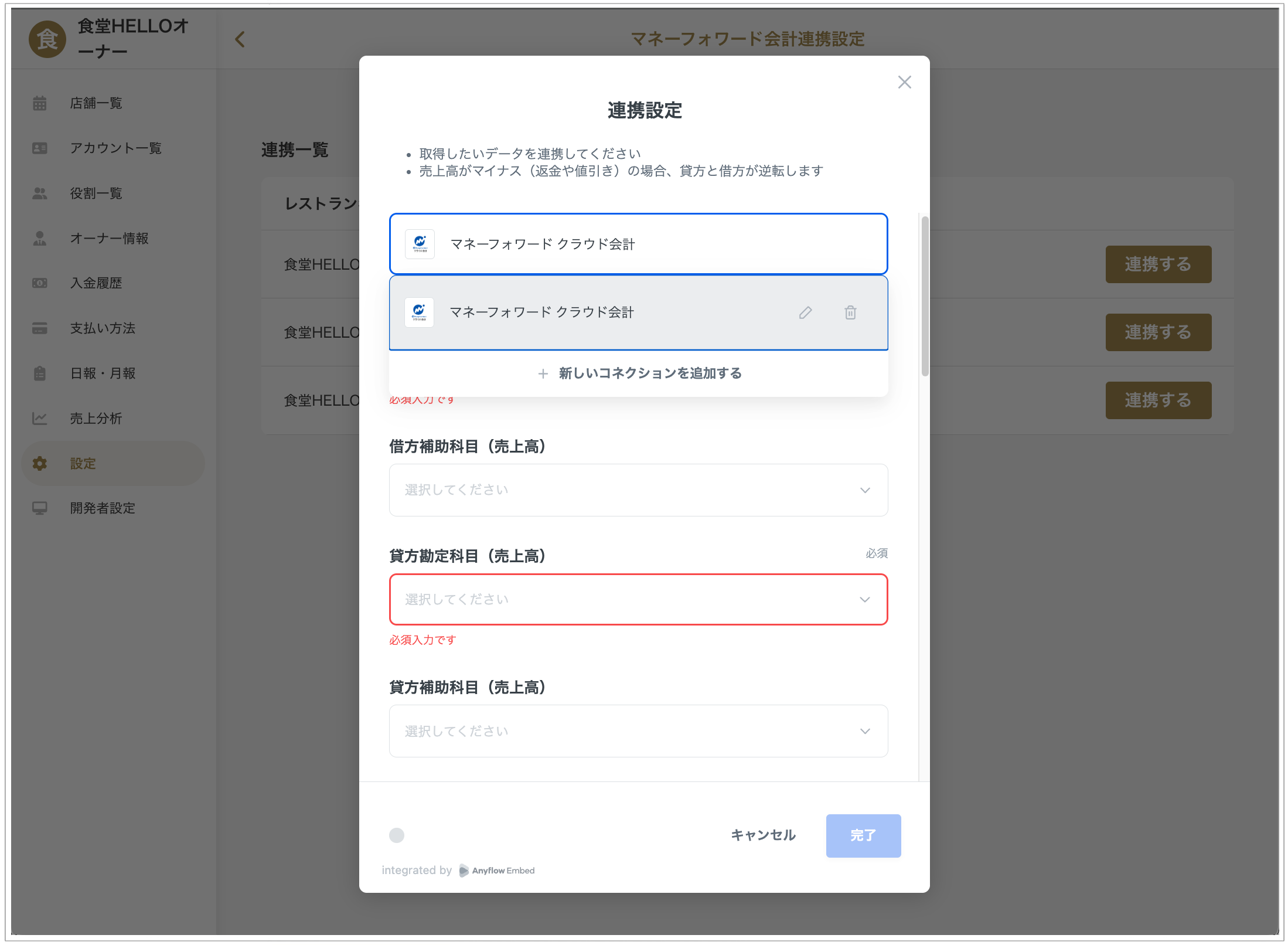The height and width of the screenshot is (945, 1288).
Task: Go to アカウント一覧 in the sidebar
Action: coord(115,148)
